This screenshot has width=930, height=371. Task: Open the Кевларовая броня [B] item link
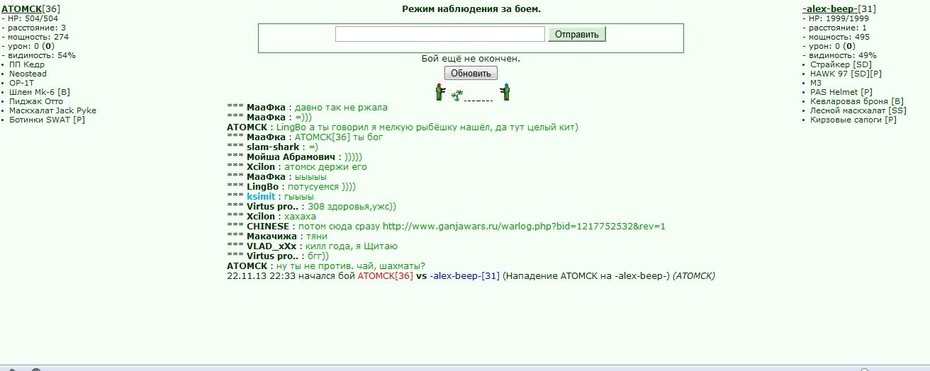tap(856, 101)
